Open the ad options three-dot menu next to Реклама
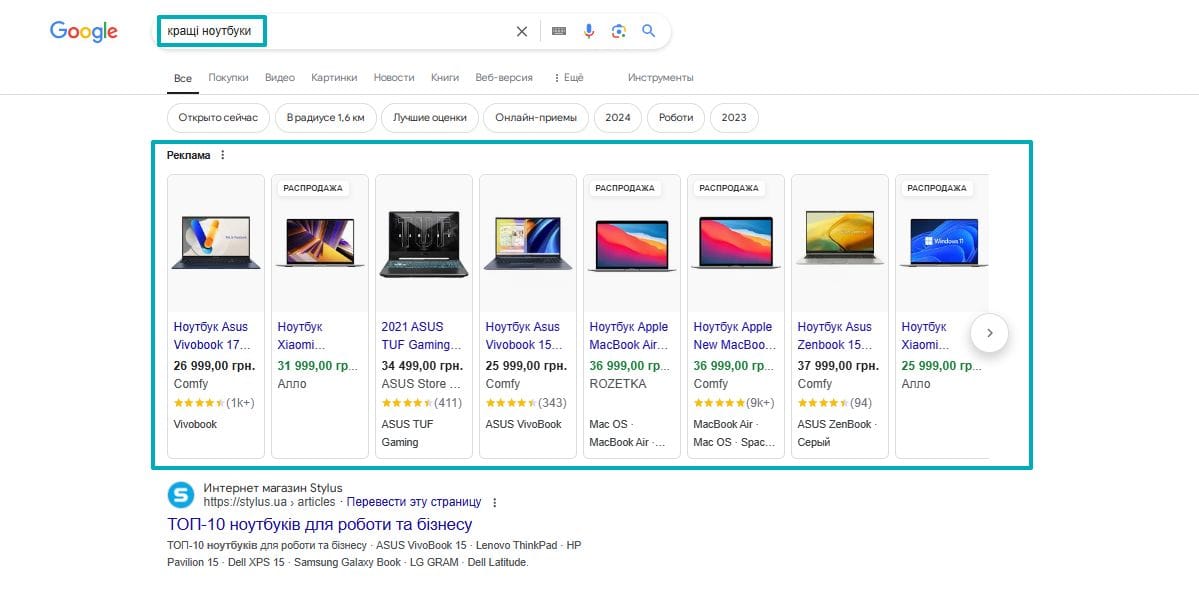The height and width of the screenshot is (594, 1199). (x=223, y=155)
